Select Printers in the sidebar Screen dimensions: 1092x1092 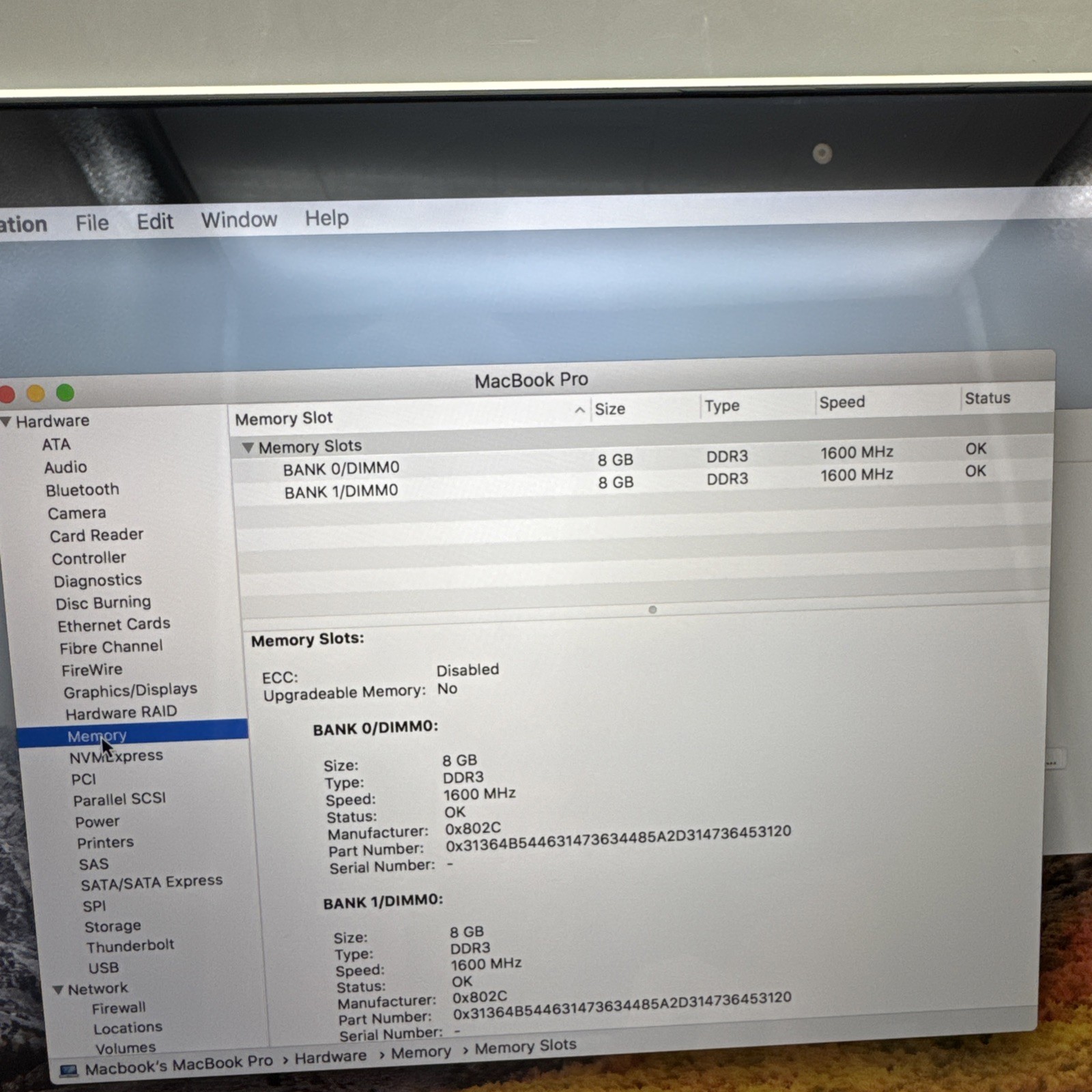point(105,843)
